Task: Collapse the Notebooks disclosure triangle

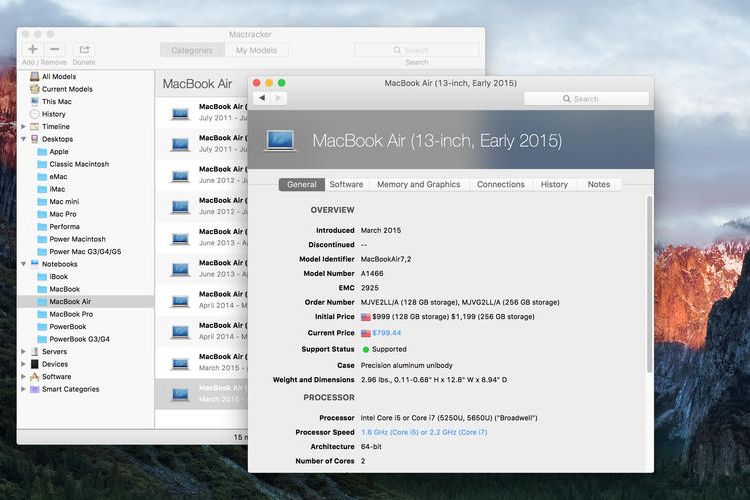Action: coord(23,264)
